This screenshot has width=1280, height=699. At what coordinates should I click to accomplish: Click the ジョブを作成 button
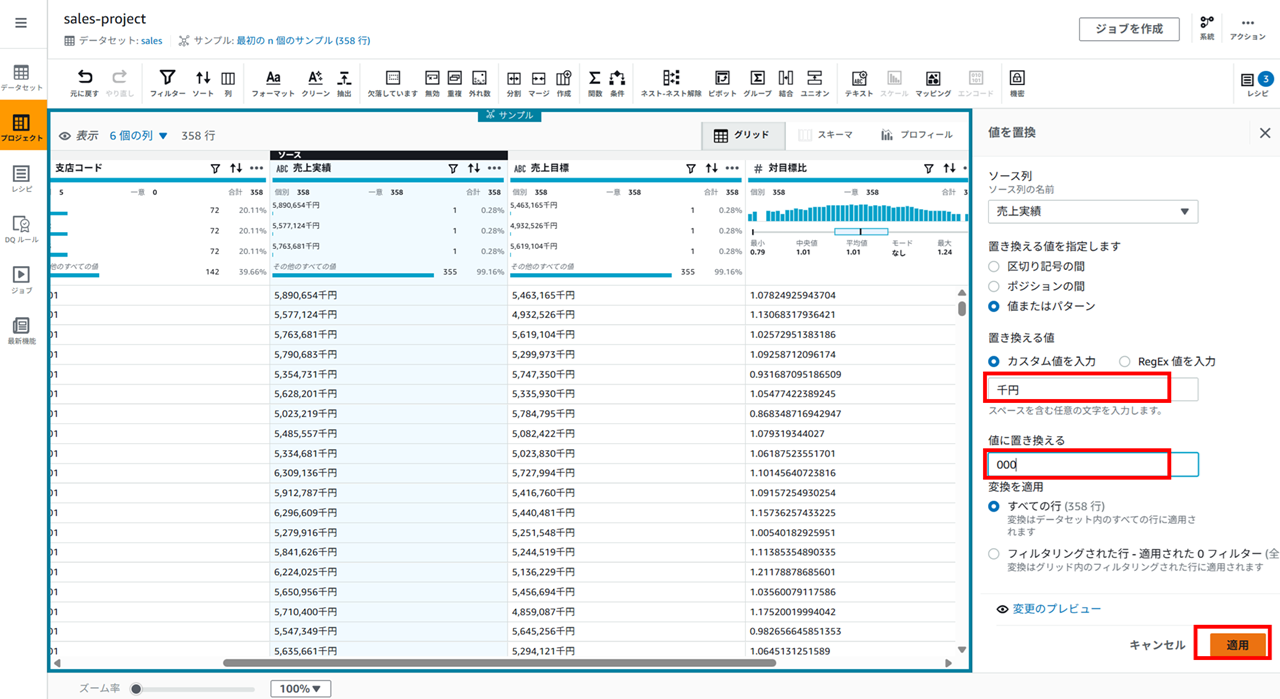pyautogui.click(x=1129, y=29)
